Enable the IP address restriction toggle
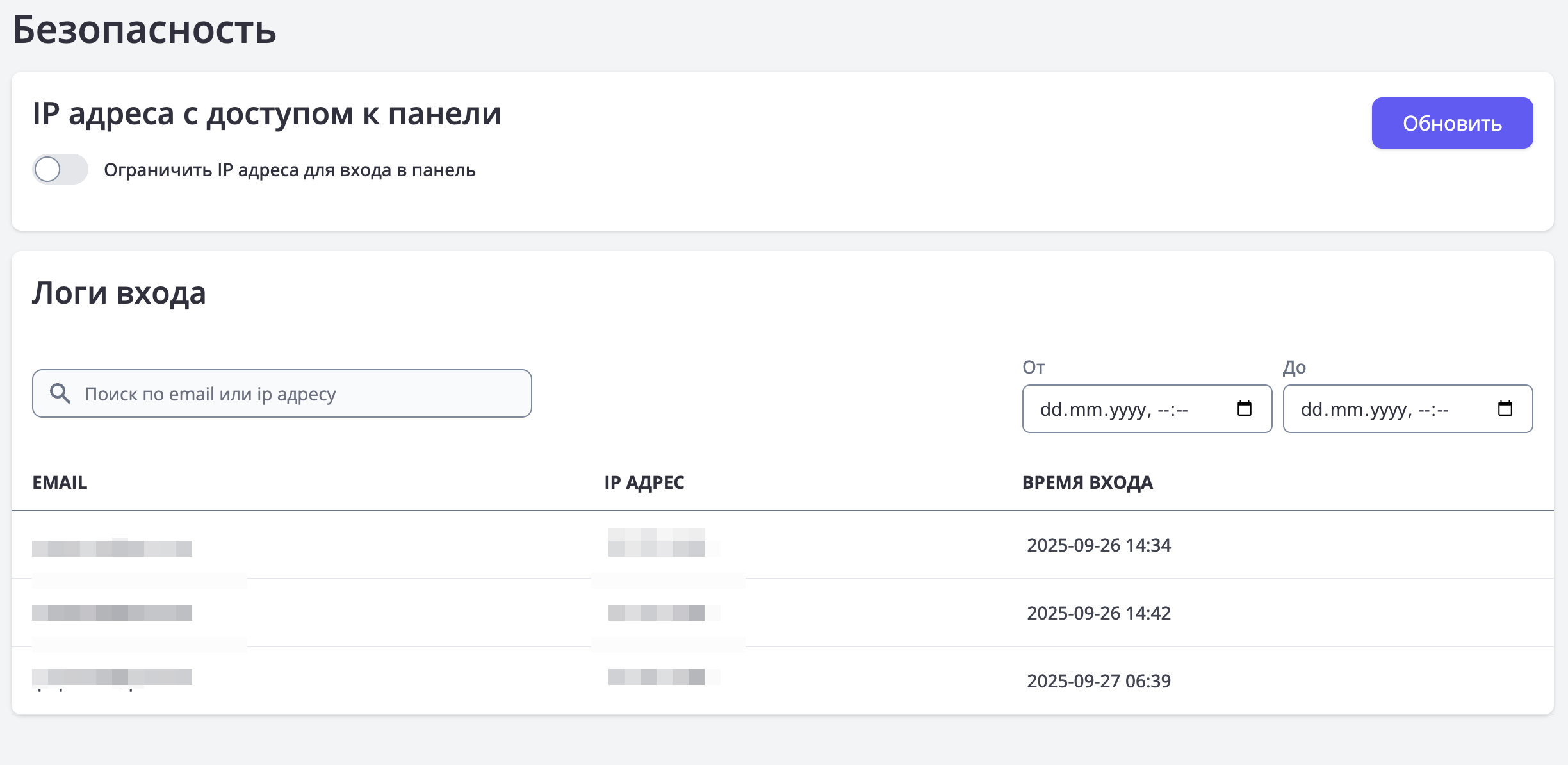The width and height of the screenshot is (1568, 765). 60,170
